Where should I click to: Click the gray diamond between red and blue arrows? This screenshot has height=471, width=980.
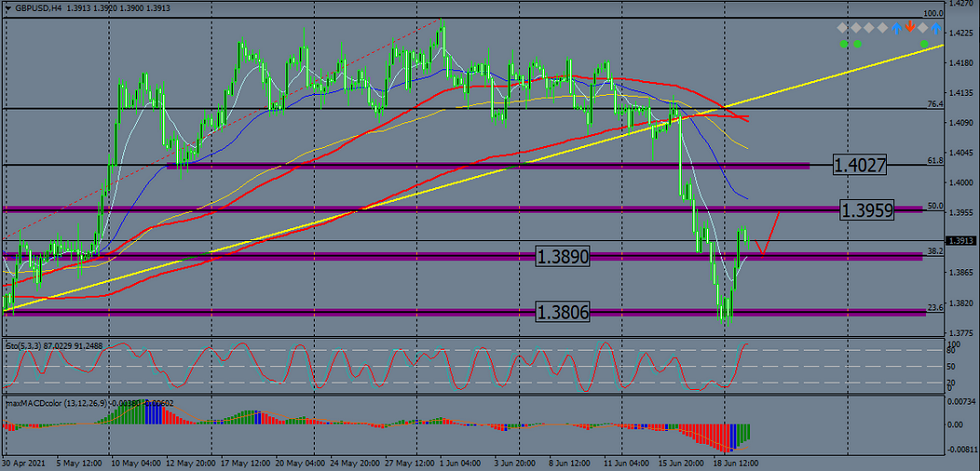(922, 27)
